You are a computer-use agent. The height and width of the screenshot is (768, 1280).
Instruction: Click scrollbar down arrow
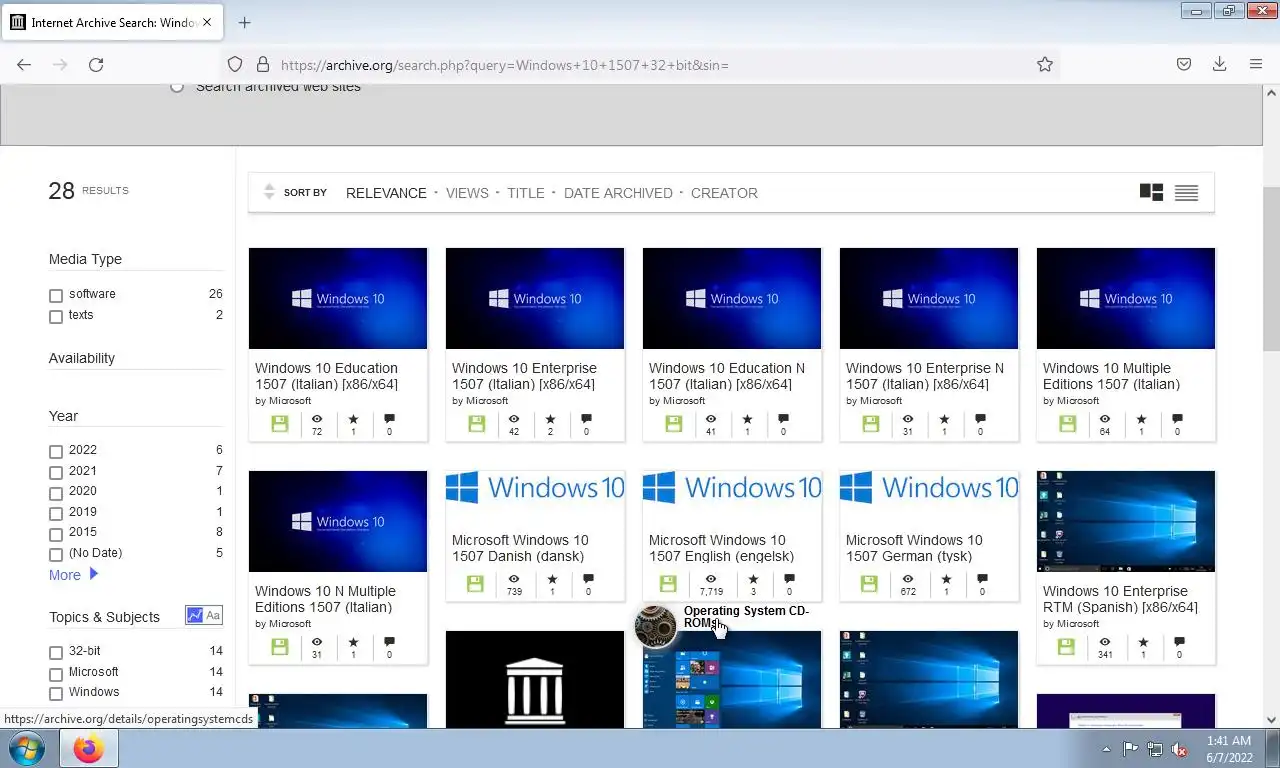tap(1271, 719)
